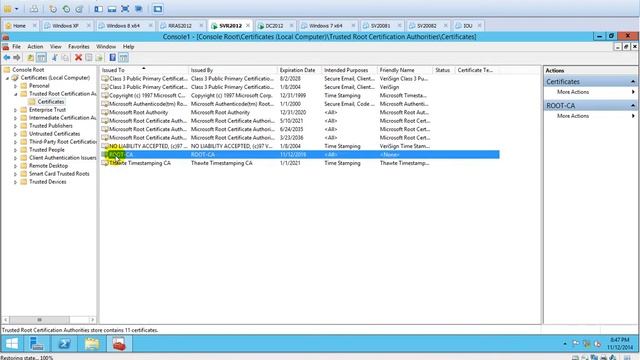The image size is (640, 360).
Task: Launch PowerShell from taskbar
Action: (64, 344)
